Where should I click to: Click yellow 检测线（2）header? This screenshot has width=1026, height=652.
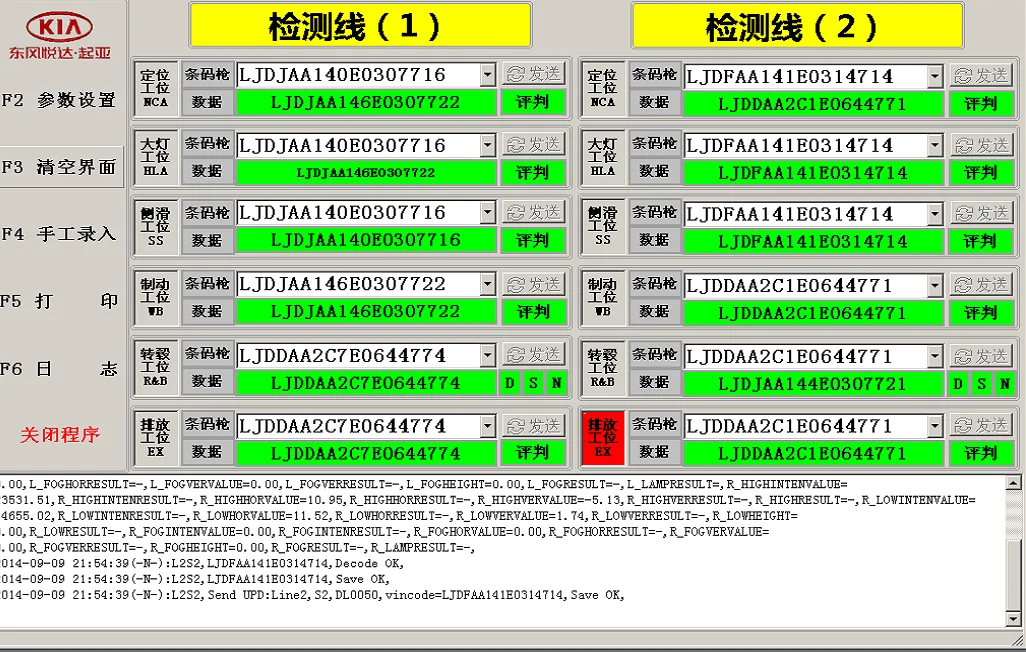(798, 26)
